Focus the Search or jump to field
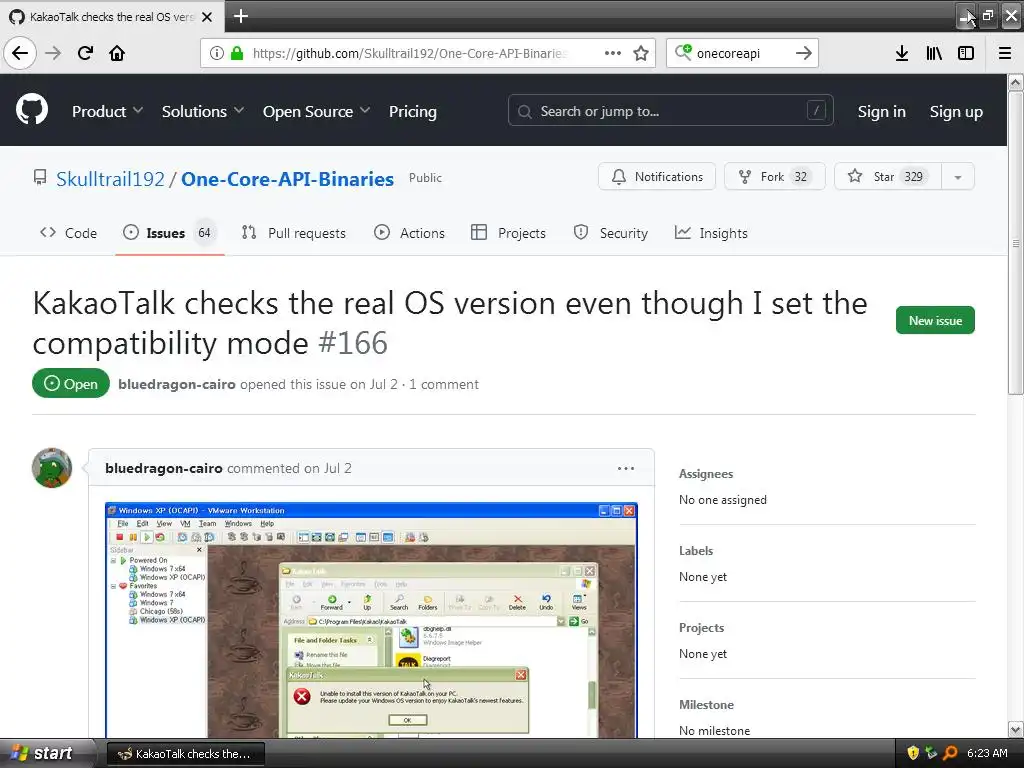This screenshot has width=1024, height=768. [671, 111]
